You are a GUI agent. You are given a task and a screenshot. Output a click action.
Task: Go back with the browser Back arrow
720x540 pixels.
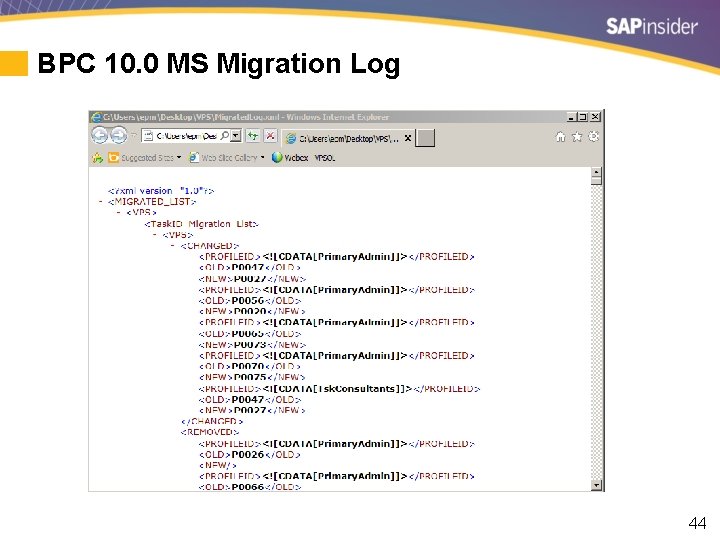pyautogui.click(x=100, y=135)
